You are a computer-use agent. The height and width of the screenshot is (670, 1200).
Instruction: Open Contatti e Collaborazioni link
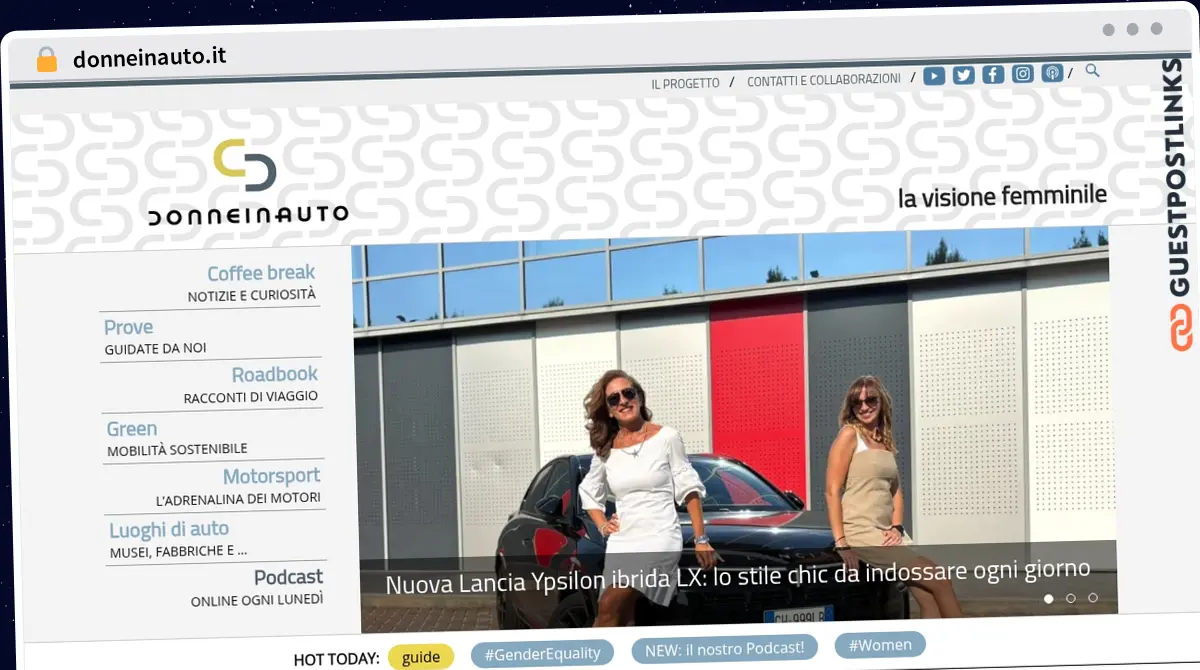824,80
